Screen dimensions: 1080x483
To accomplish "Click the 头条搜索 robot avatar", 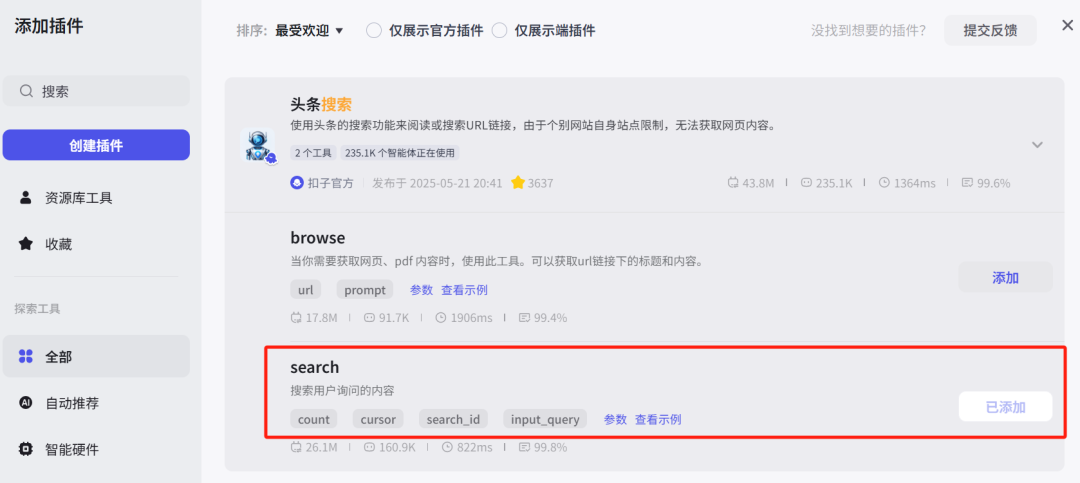I will [x=257, y=145].
